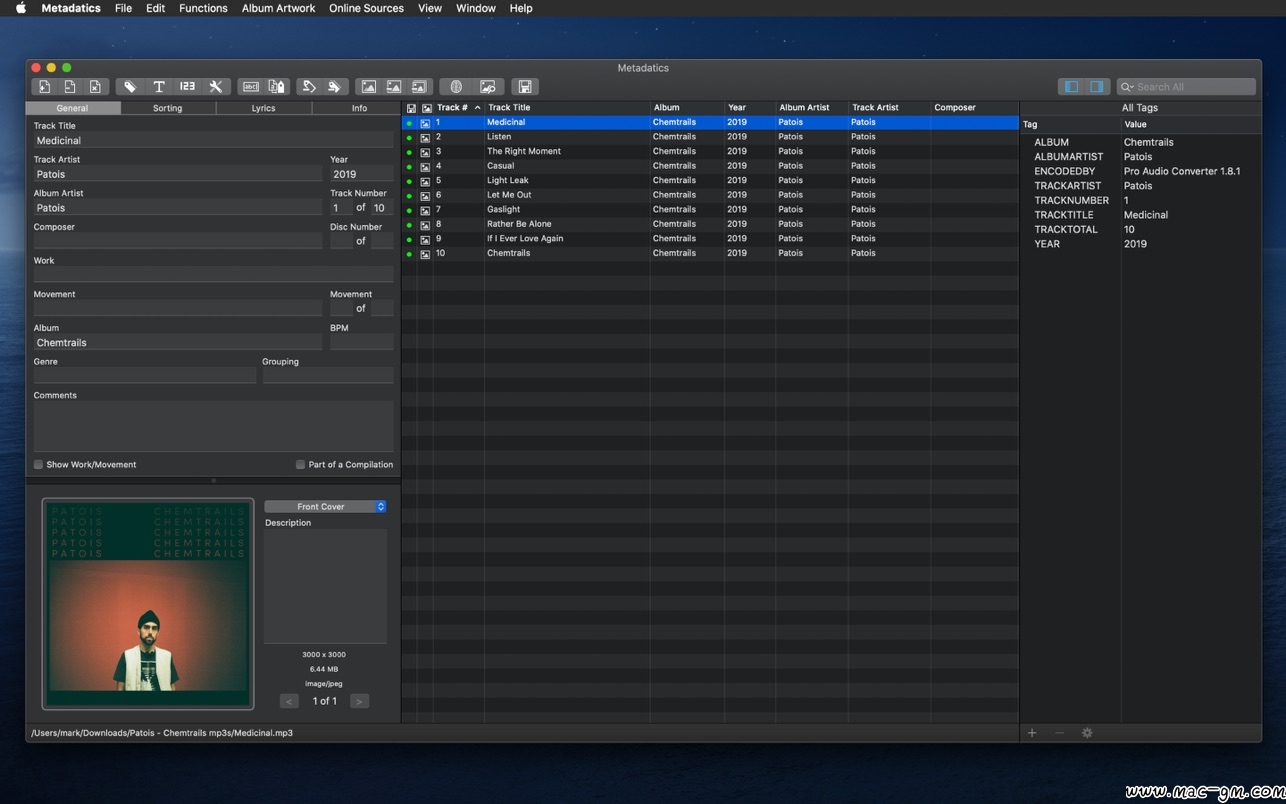Screen dimensions: 1286x804
Task: Select the 'Rather Be Alone' track row
Action: 710,224
